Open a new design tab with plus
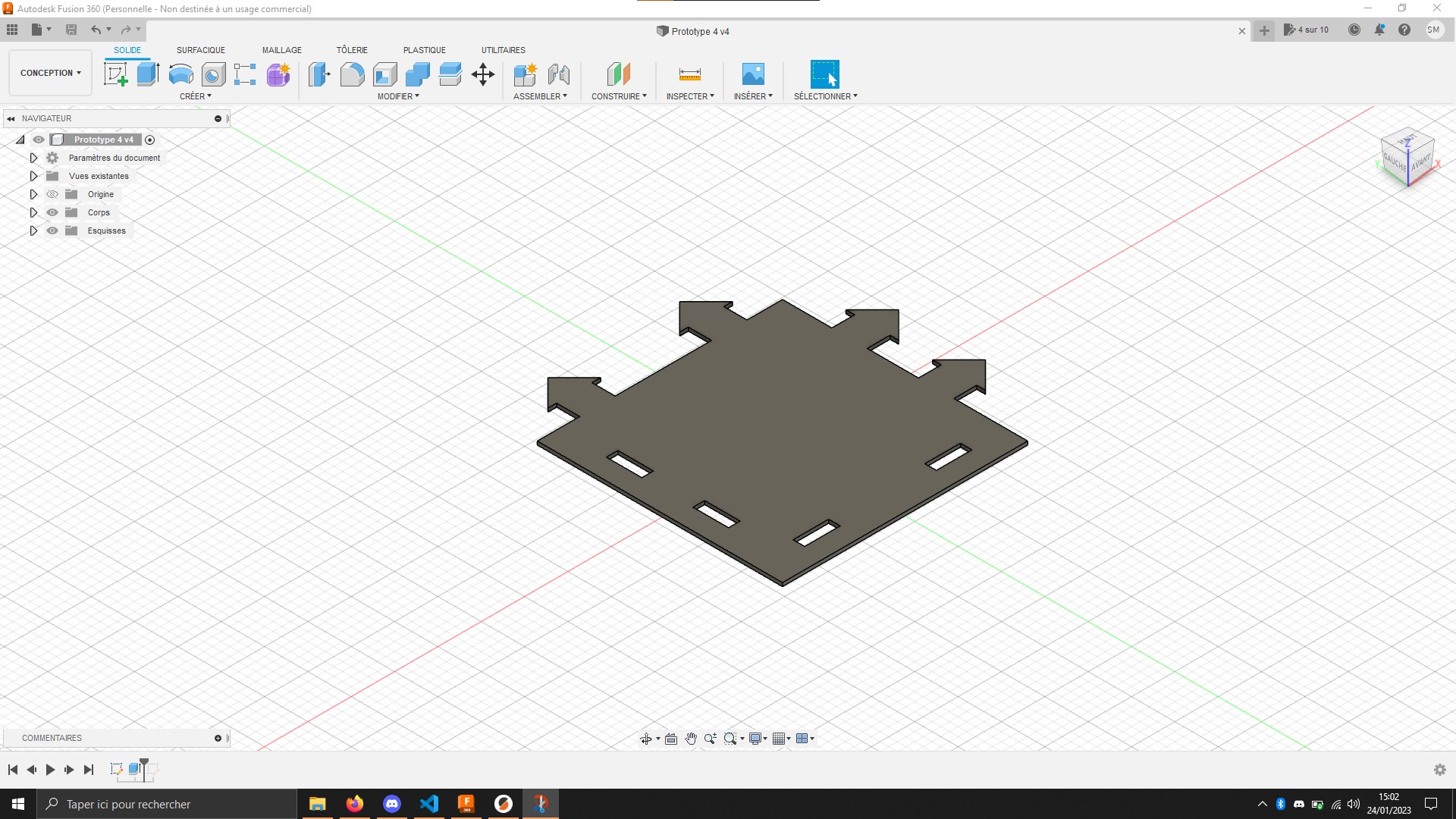1456x819 pixels. tap(1264, 30)
